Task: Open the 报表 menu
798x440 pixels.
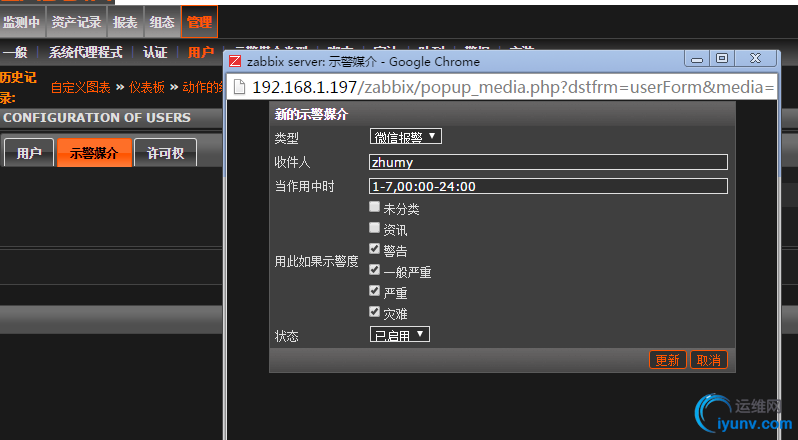Action: point(125,22)
